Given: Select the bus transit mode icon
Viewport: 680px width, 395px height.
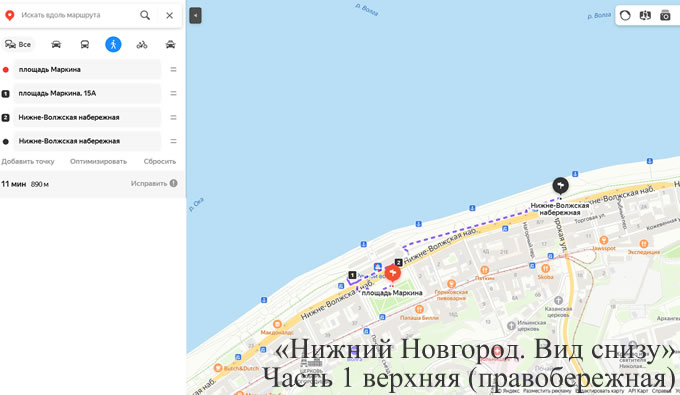Looking at the screenshot, I should click(85, 44).
